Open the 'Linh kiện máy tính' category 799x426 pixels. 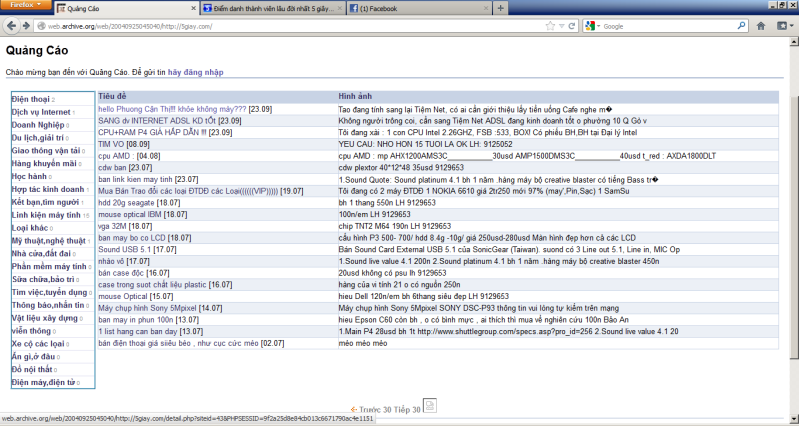(46, 215)
